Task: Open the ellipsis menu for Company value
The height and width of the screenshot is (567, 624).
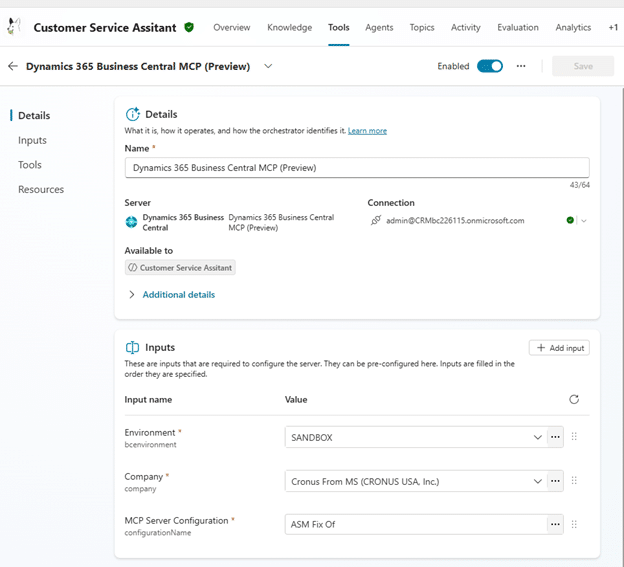Action: click(x=555, y=481)
